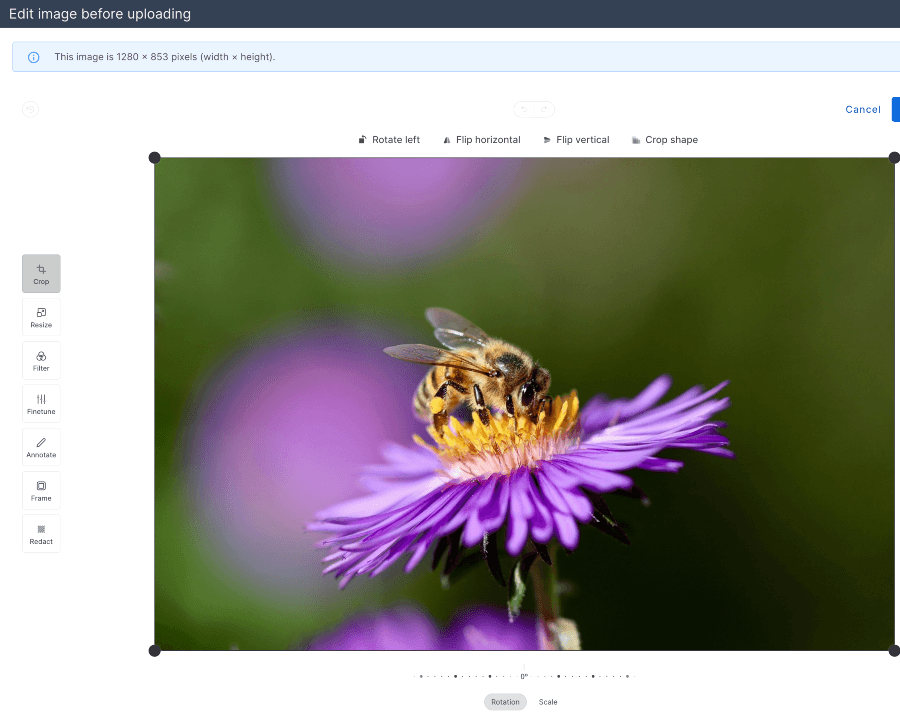Click the Rotate left option
The height and width of the screenshot is (720, 900).
(x=389, y=139)
